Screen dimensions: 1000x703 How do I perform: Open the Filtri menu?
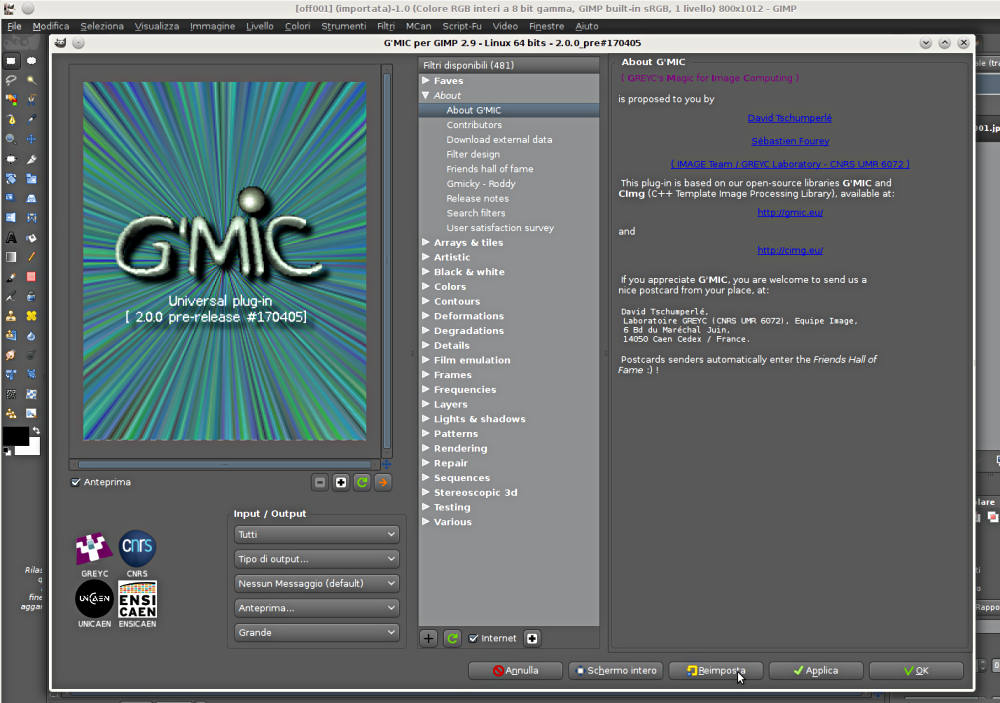[385, 26]
